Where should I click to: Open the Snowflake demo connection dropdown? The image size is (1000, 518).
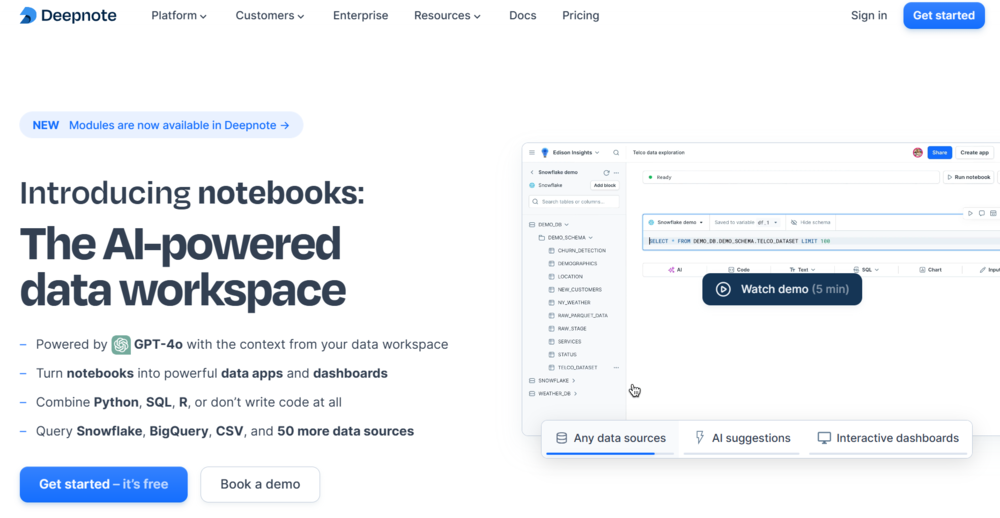(675, 223)
